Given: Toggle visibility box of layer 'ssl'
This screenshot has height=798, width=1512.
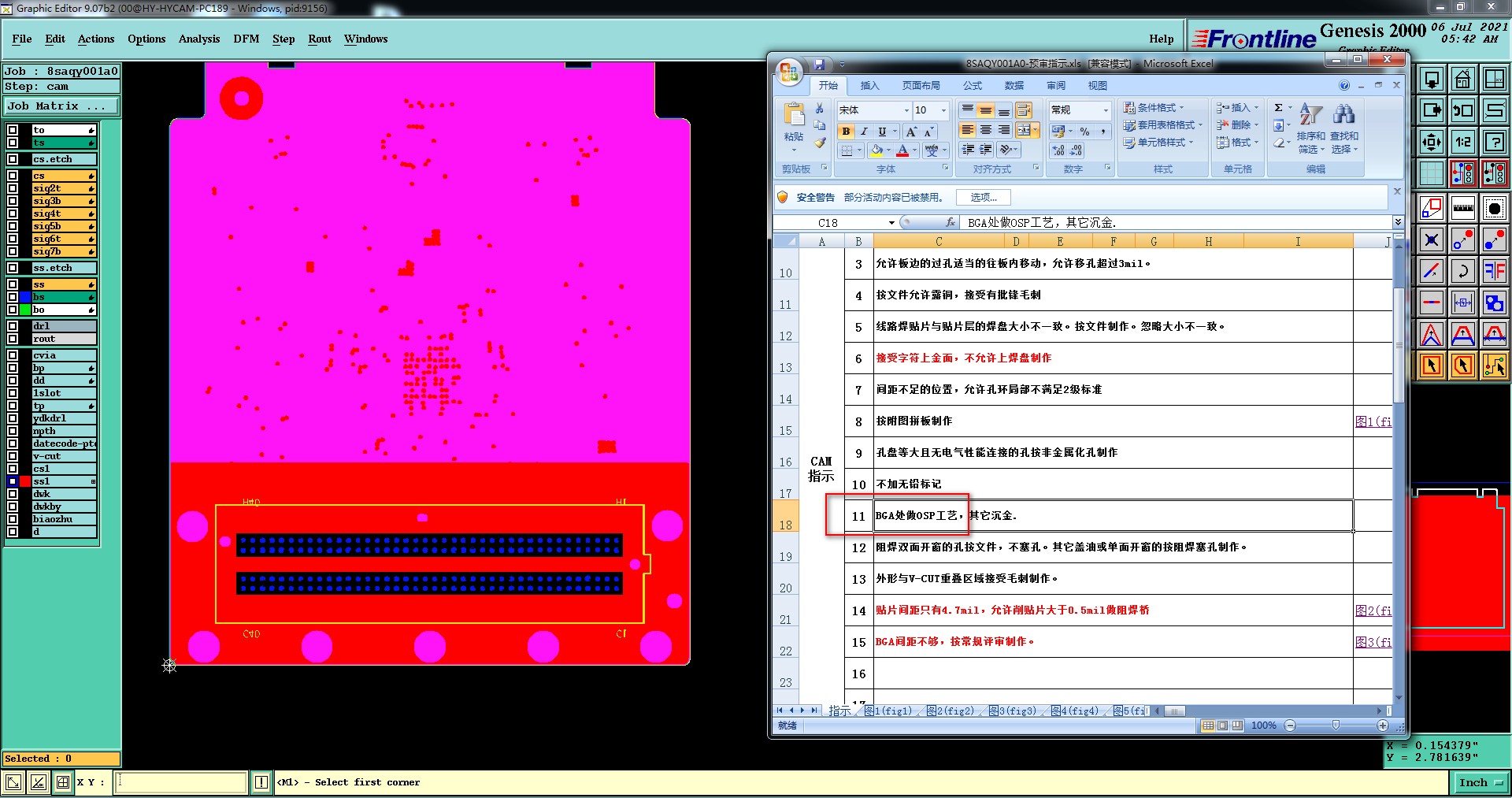Looking at the screenshot, I should (x=13, y=481).
